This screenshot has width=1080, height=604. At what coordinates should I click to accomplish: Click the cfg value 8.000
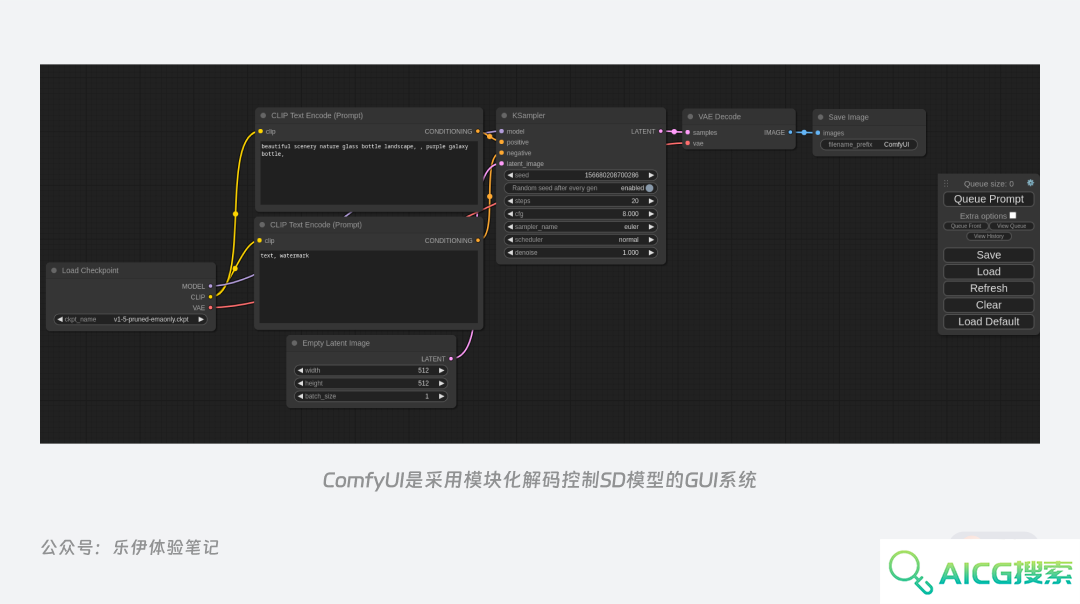(630, 214)
